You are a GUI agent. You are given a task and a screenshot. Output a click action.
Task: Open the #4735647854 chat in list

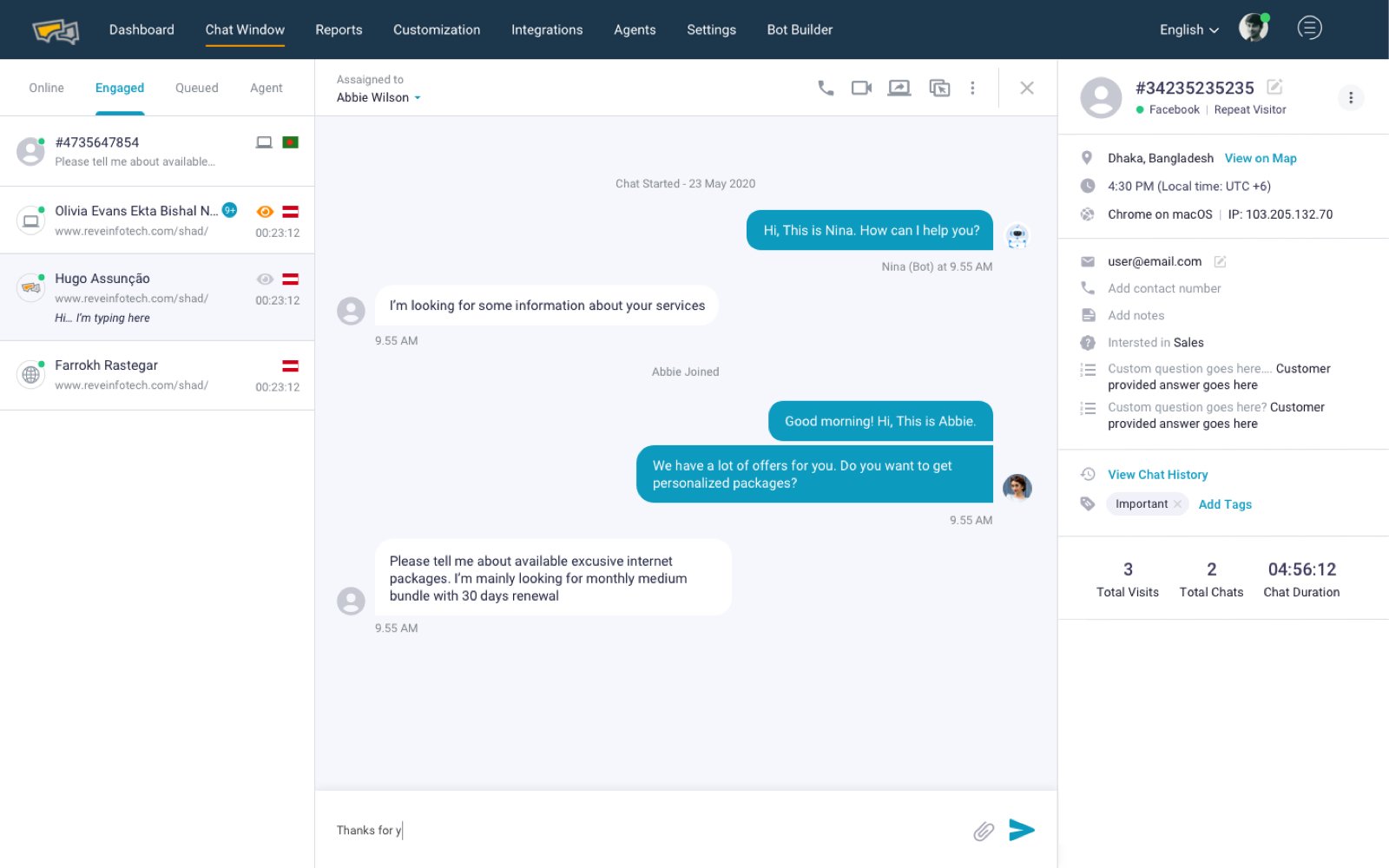point(157,151)
